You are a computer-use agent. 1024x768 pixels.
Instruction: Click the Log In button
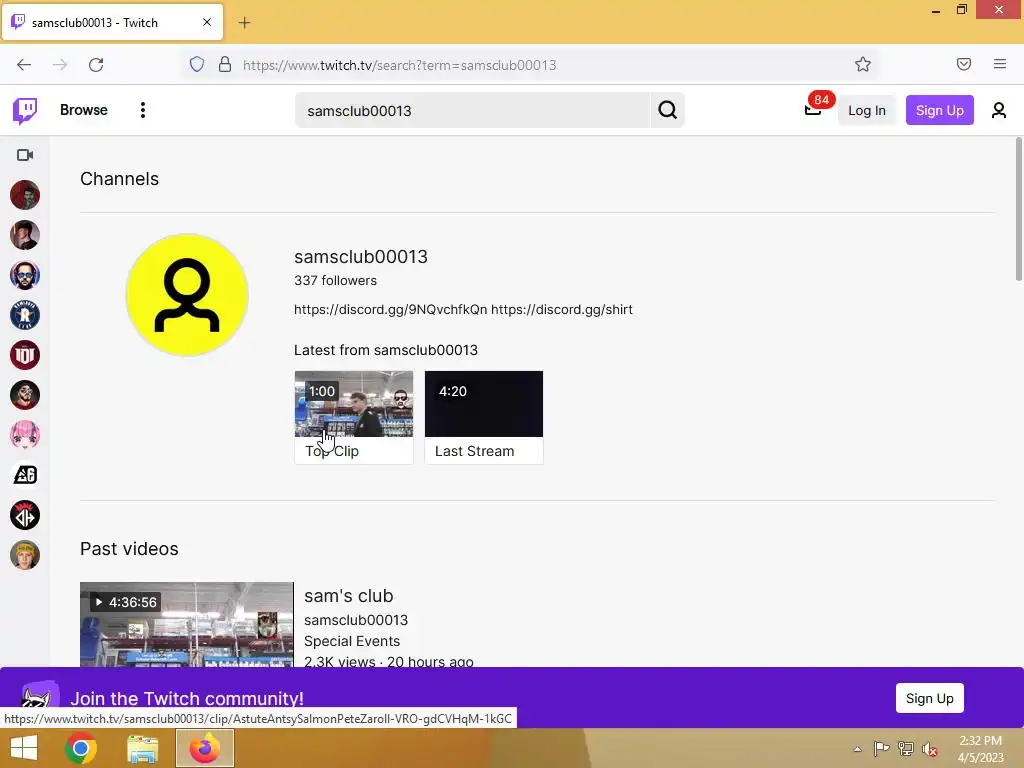(x=867, y=110)
